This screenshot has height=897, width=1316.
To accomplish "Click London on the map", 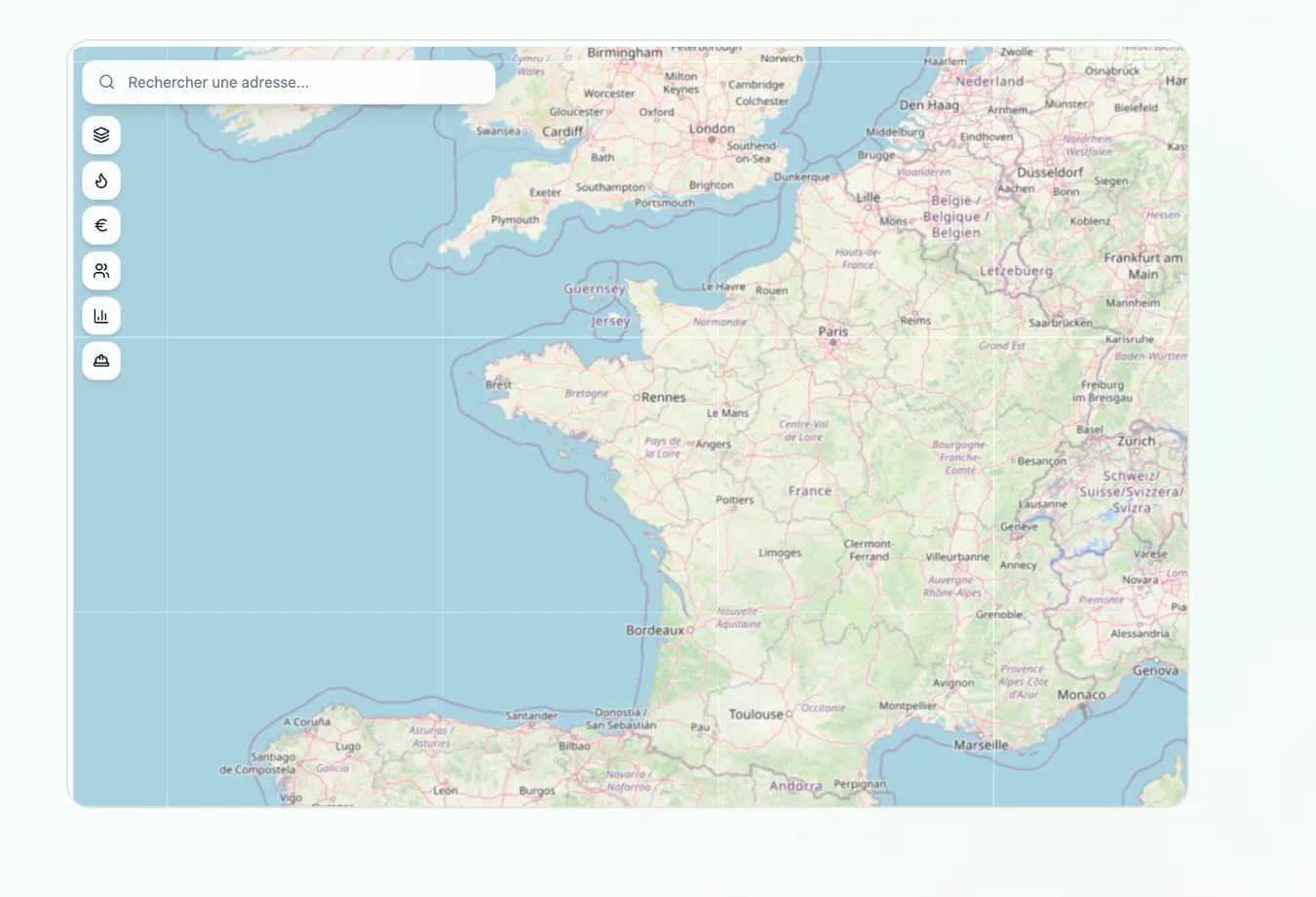I will pyautogui.click(x=711, y=128).
